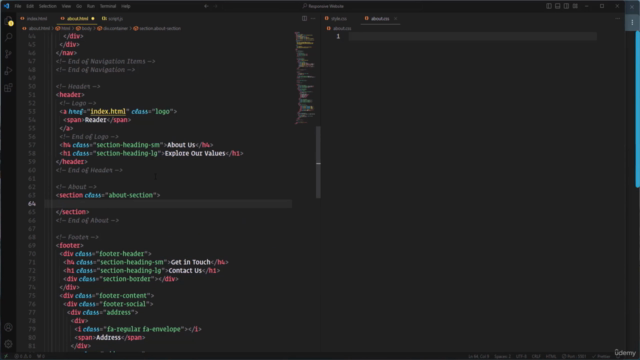The width and height of the screenshot is (640, 360).
Task: Click the remote window status bar icon
Action: point(6,356)
